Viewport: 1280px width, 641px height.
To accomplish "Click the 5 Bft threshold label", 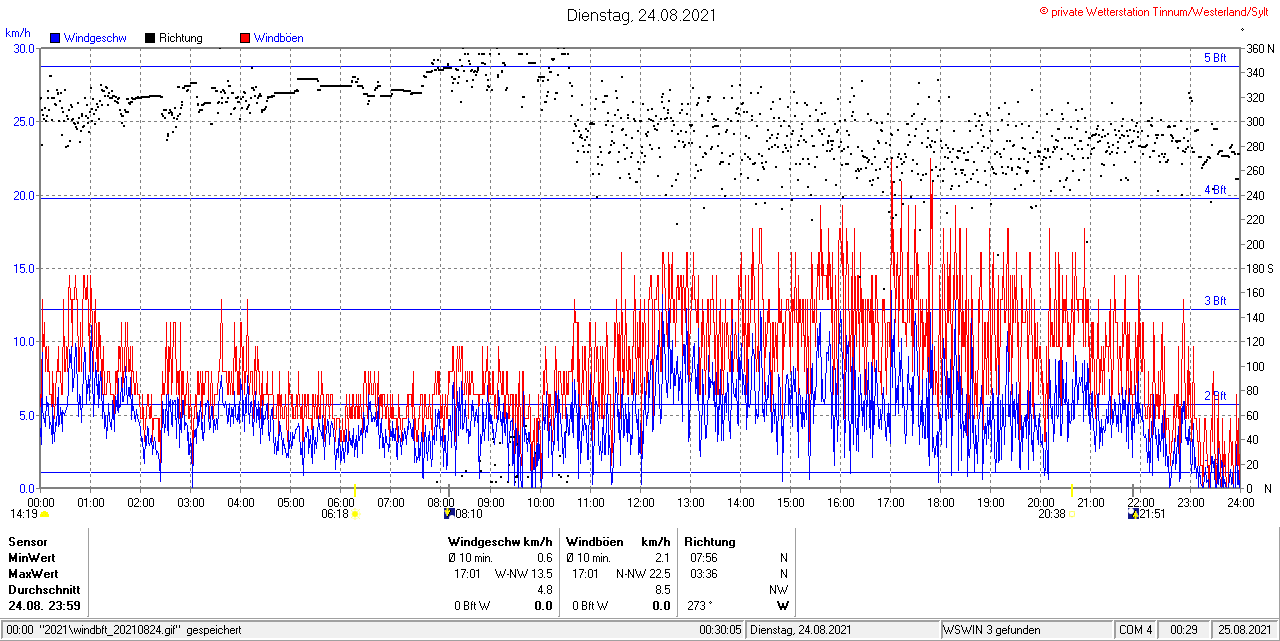I will [x=1215, y=58].
